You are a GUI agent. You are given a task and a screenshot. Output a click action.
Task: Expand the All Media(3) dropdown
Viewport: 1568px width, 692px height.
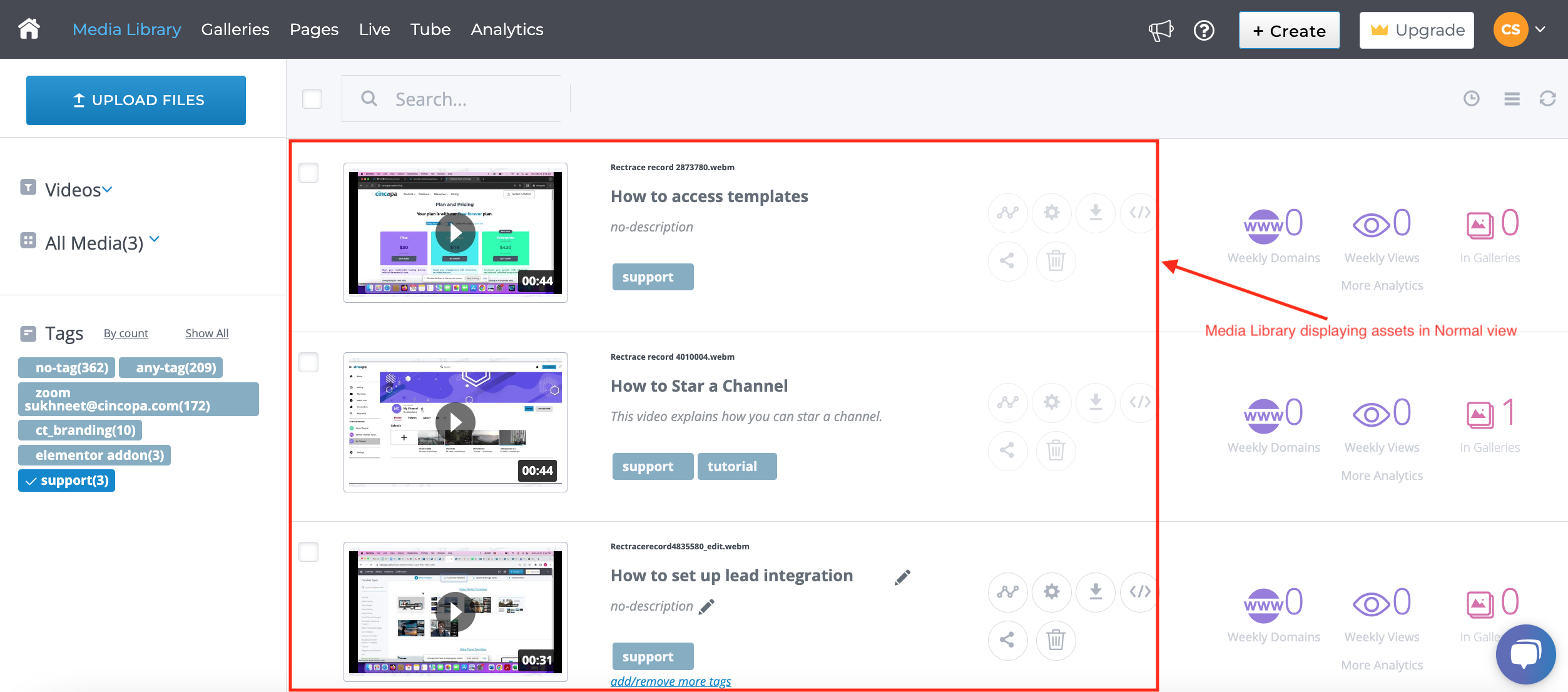click(155, 240)
